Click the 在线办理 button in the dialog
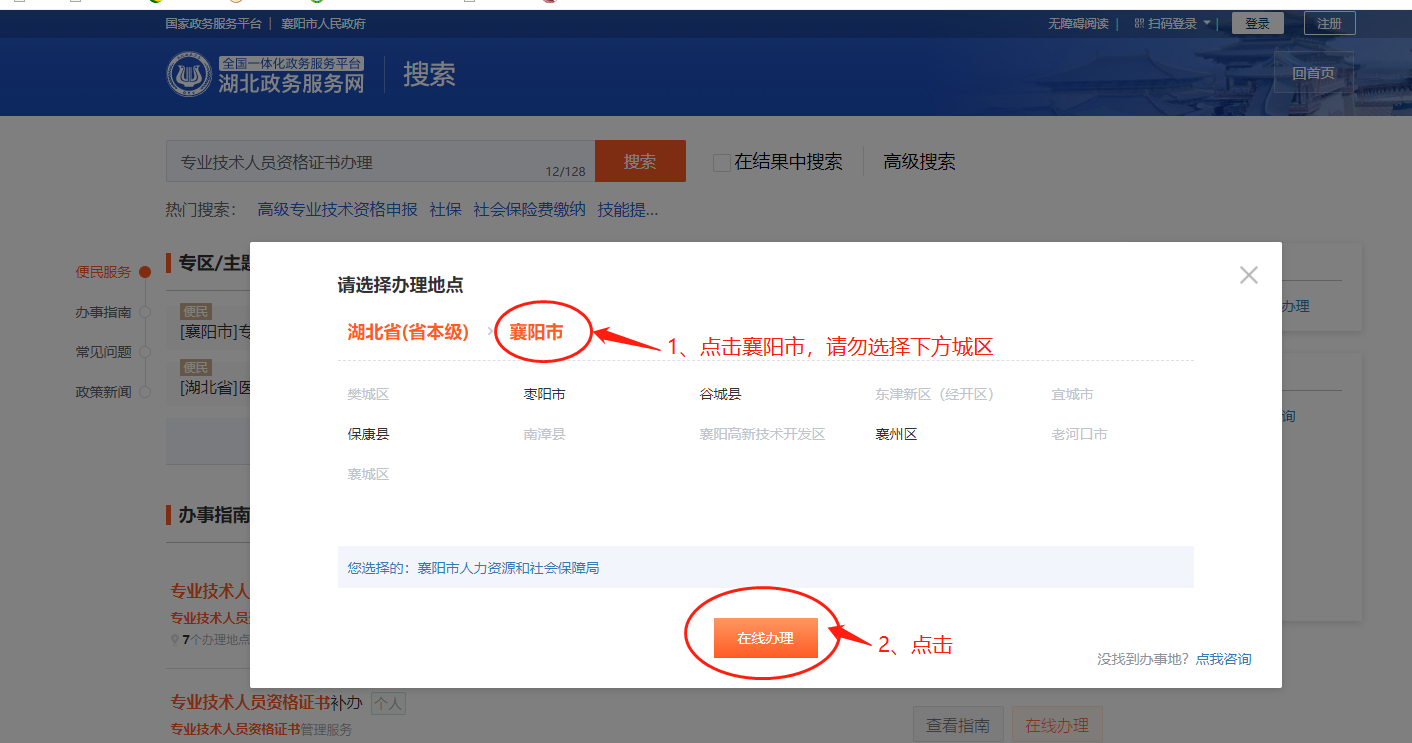The height and width of the screenshot is (743, 1412). (765, 638)
